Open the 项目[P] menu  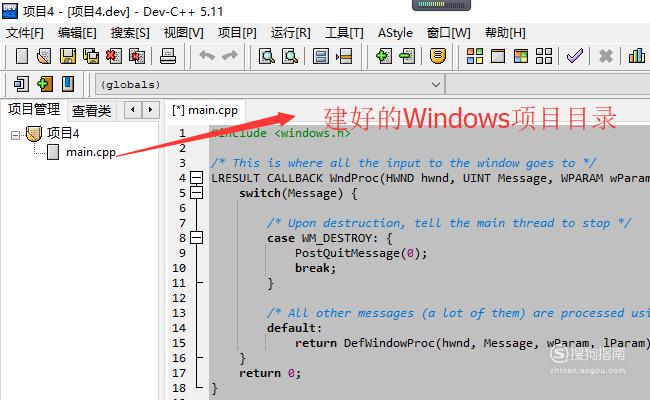pyautogui.click(x=237, y=33)
